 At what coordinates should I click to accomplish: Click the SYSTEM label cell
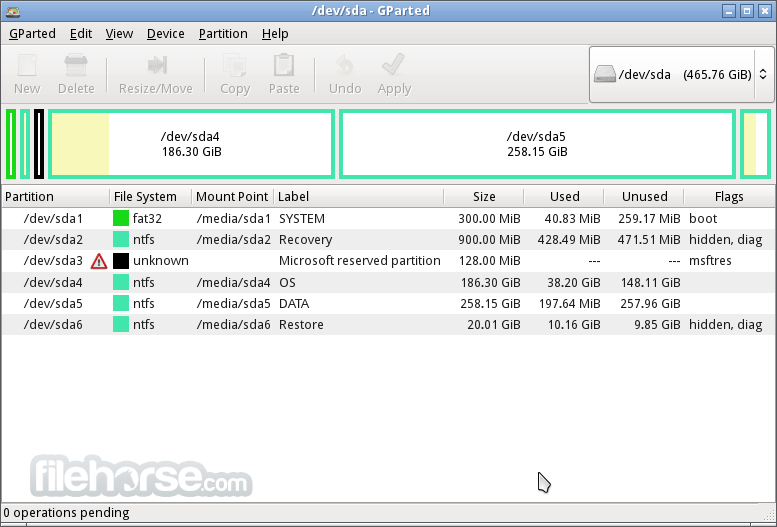pyautogui.click(x=302, y=219)
